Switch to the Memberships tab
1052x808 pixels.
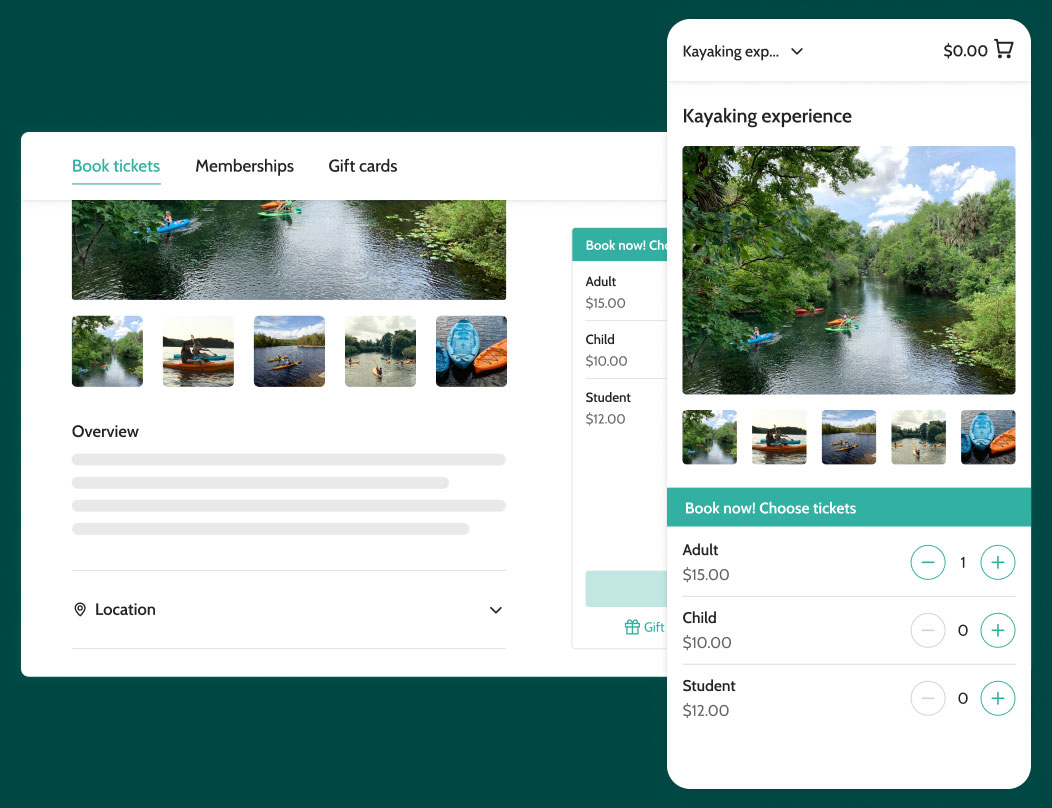click(x=244, y=166)
